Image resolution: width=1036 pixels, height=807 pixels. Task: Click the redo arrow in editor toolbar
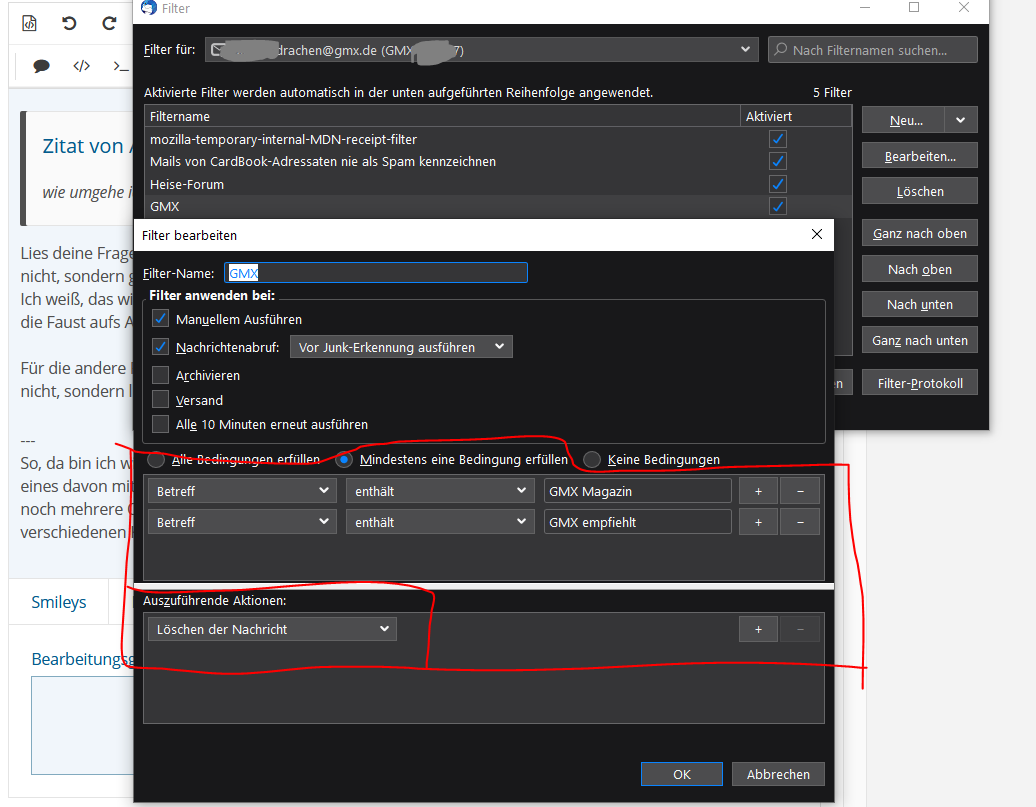pyautogui.click(x=109, y=24)
